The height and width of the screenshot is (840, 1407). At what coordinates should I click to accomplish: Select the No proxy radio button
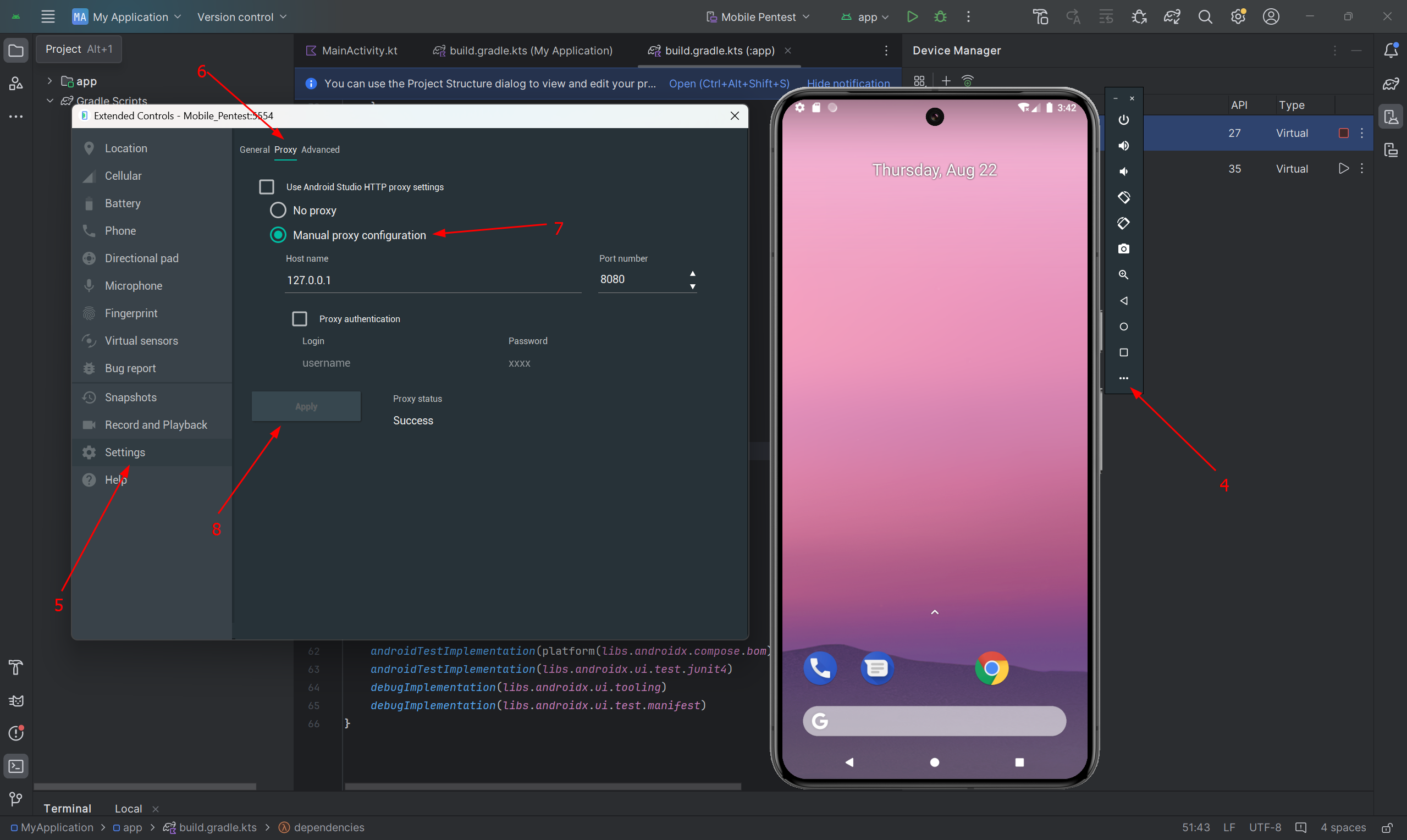pos(278,211)
